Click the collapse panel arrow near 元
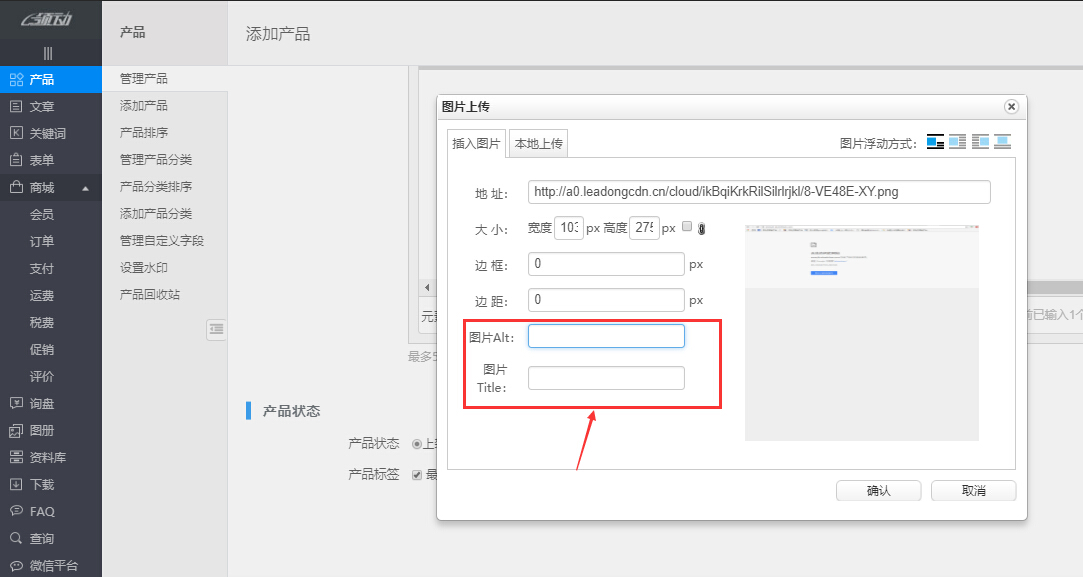The image size is (1083, 577). tap(427, 287)
